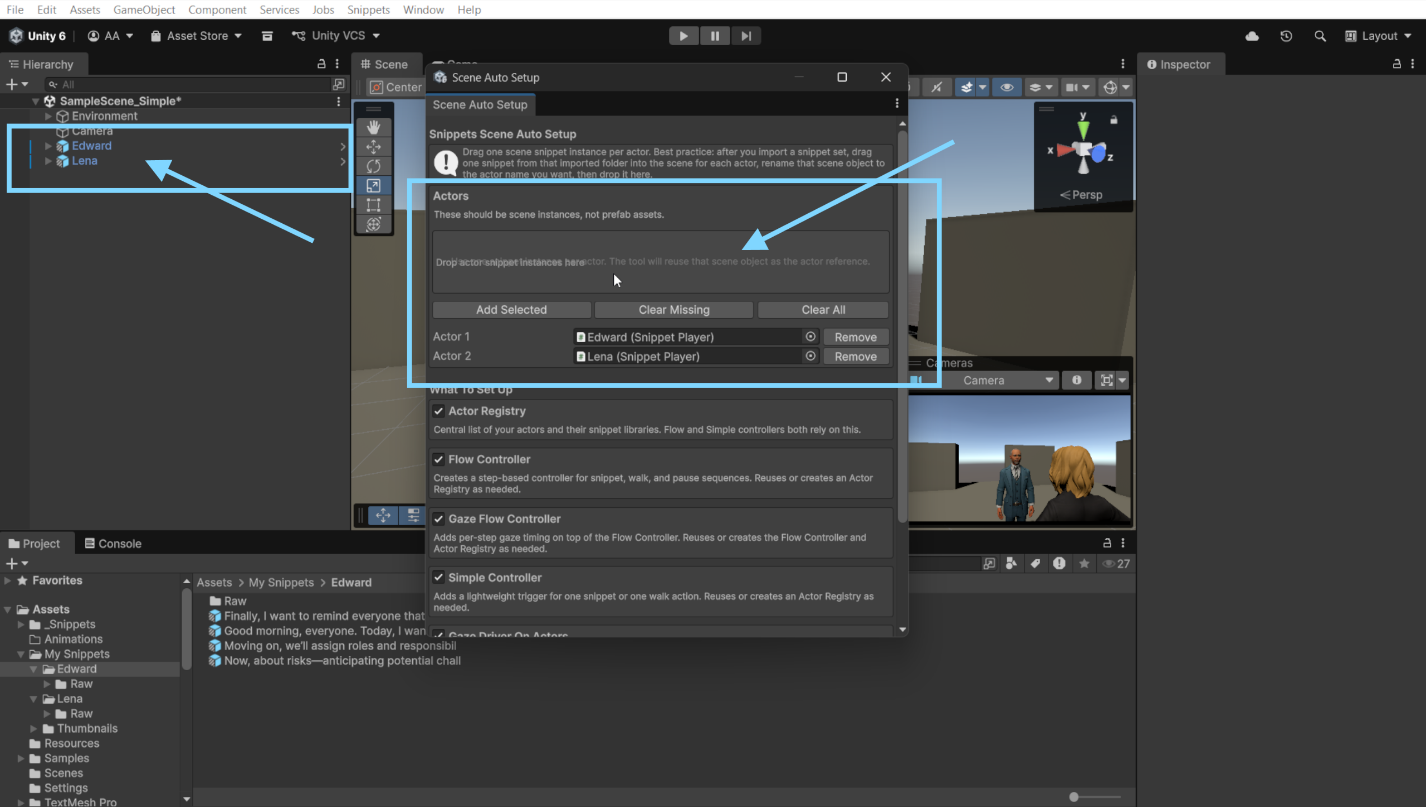Open the global Search magnifier
This screenshot has width=1426, height=807.
pyautogui.click(x=1320, y=36)
